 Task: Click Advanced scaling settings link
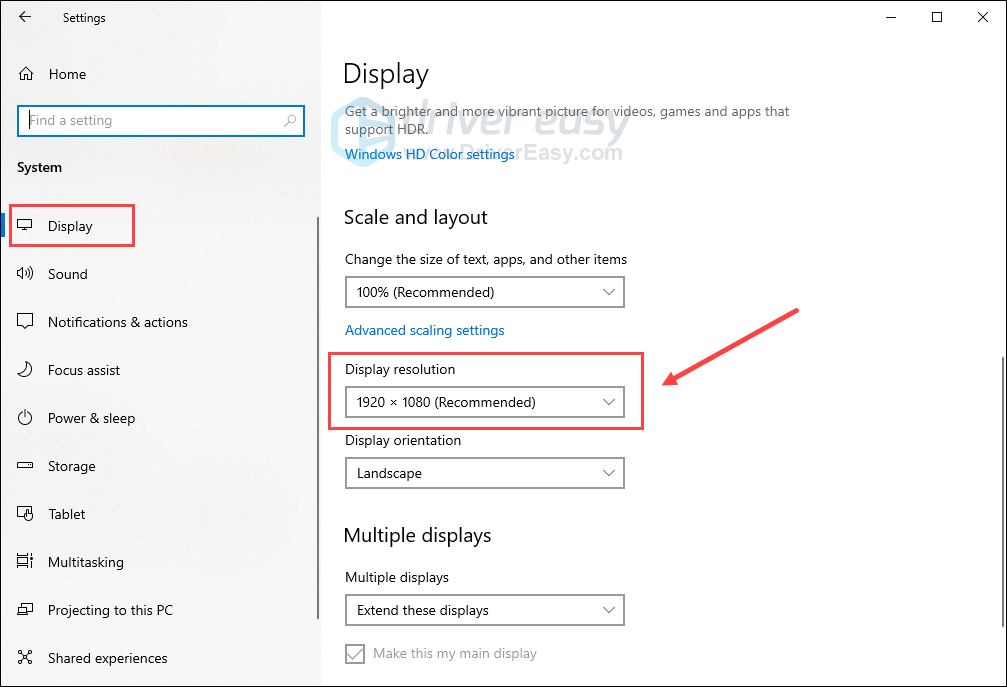424,330
